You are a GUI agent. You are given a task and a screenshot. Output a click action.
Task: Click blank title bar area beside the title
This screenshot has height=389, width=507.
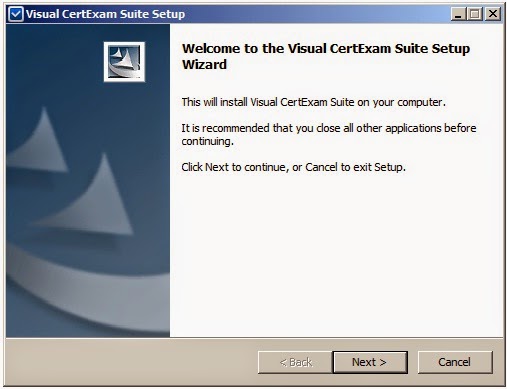tap(317, 14)
